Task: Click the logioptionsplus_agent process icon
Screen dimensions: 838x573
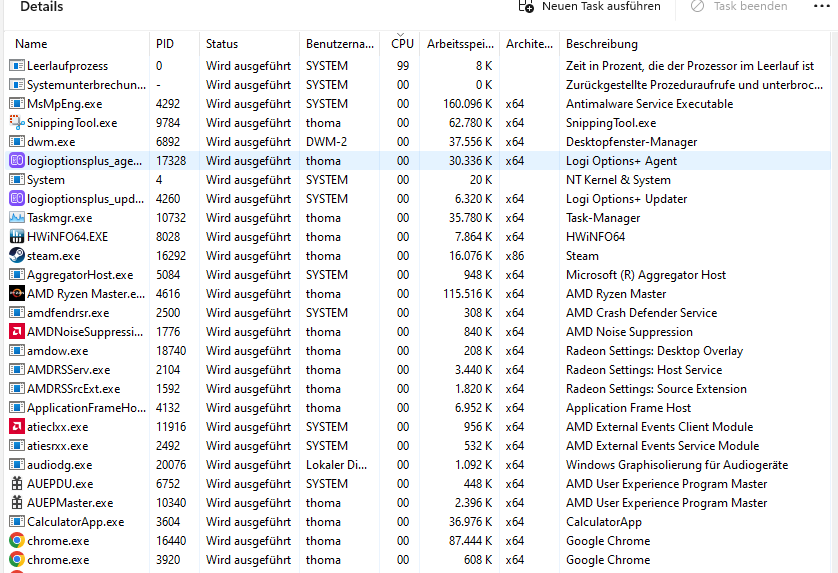Action: 17,161
